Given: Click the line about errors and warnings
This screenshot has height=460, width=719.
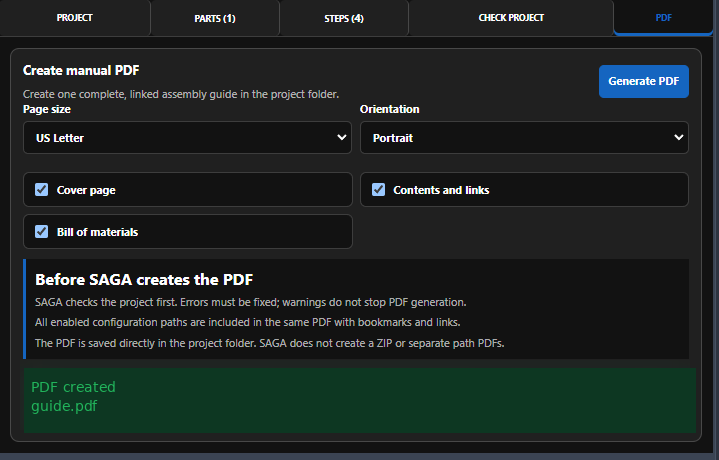Looking at the screenshot, I should pos(250,302).
